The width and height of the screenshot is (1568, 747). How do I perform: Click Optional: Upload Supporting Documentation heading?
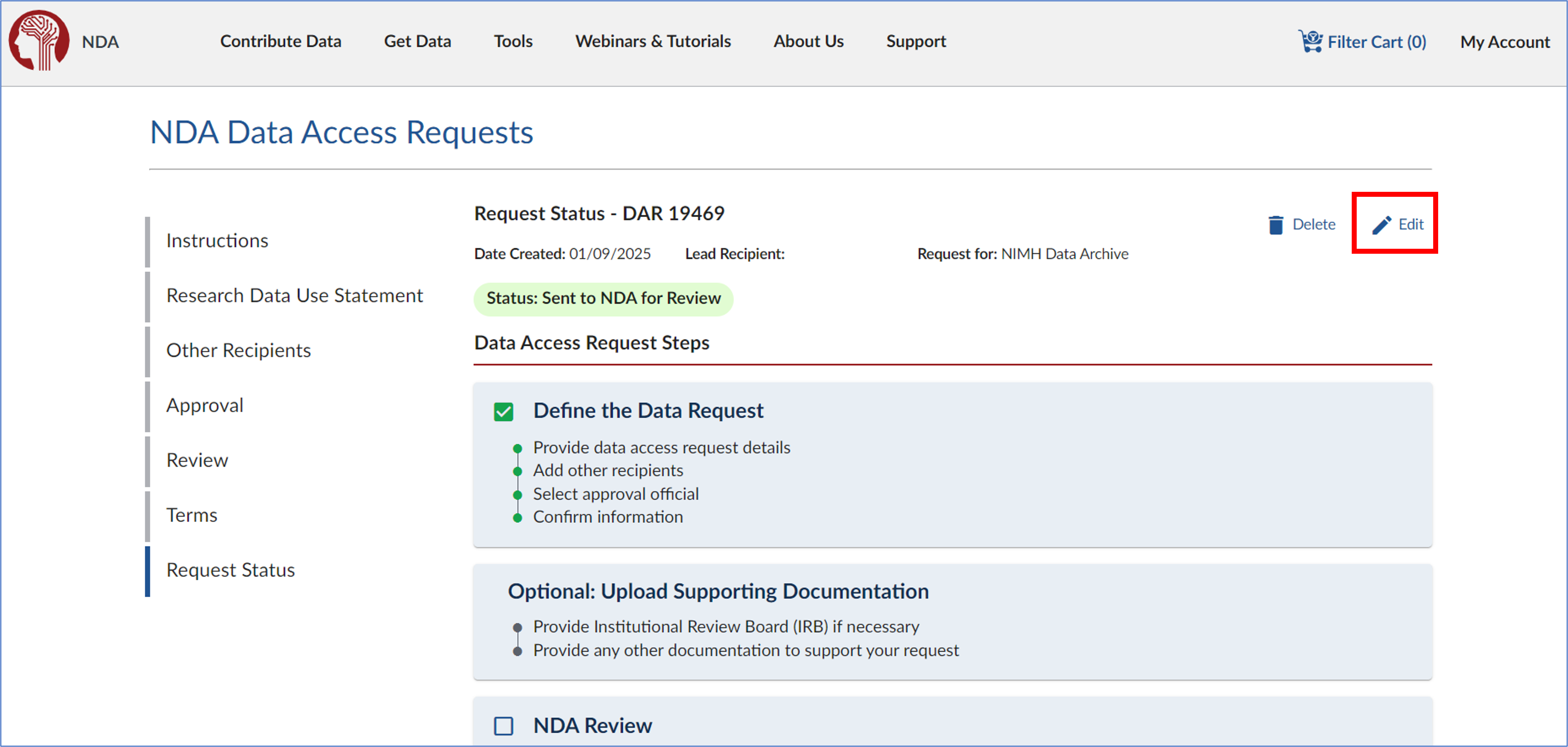pos(718,592)
